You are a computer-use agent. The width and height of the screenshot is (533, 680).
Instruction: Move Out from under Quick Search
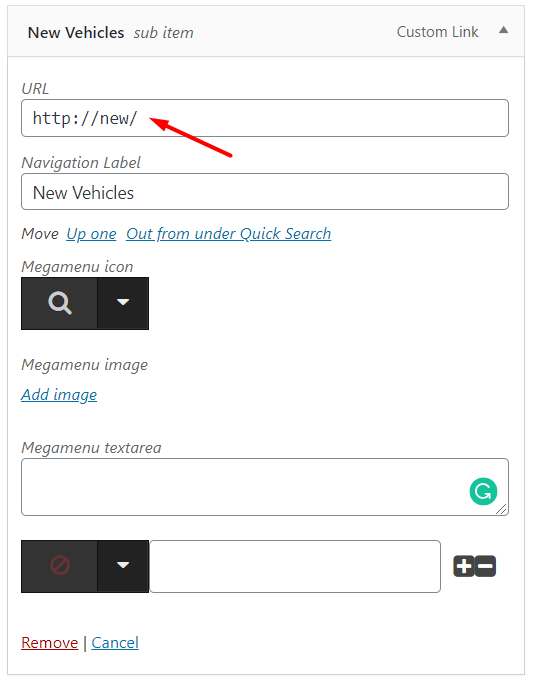[x=229, y=234]
